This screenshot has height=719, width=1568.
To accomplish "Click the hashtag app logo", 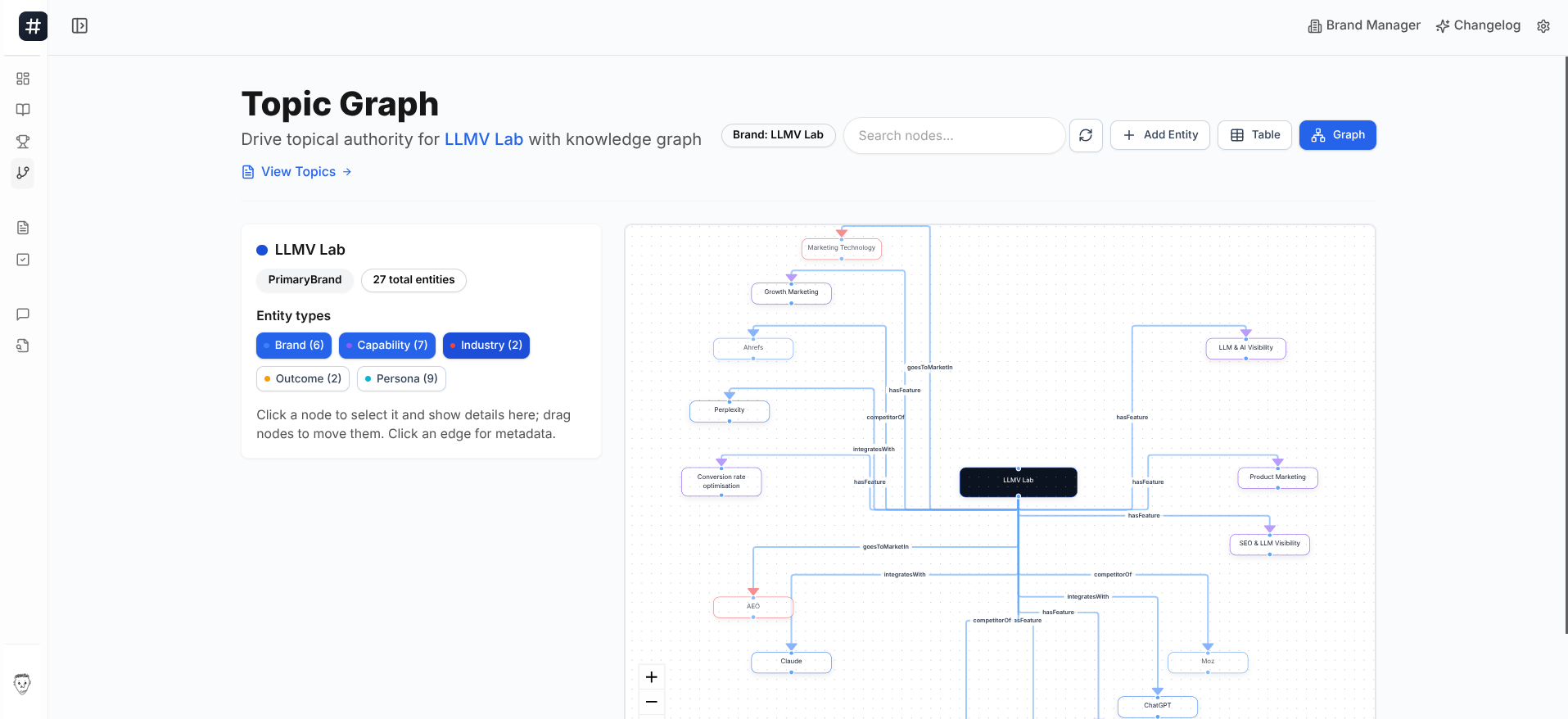I will 33,26.
